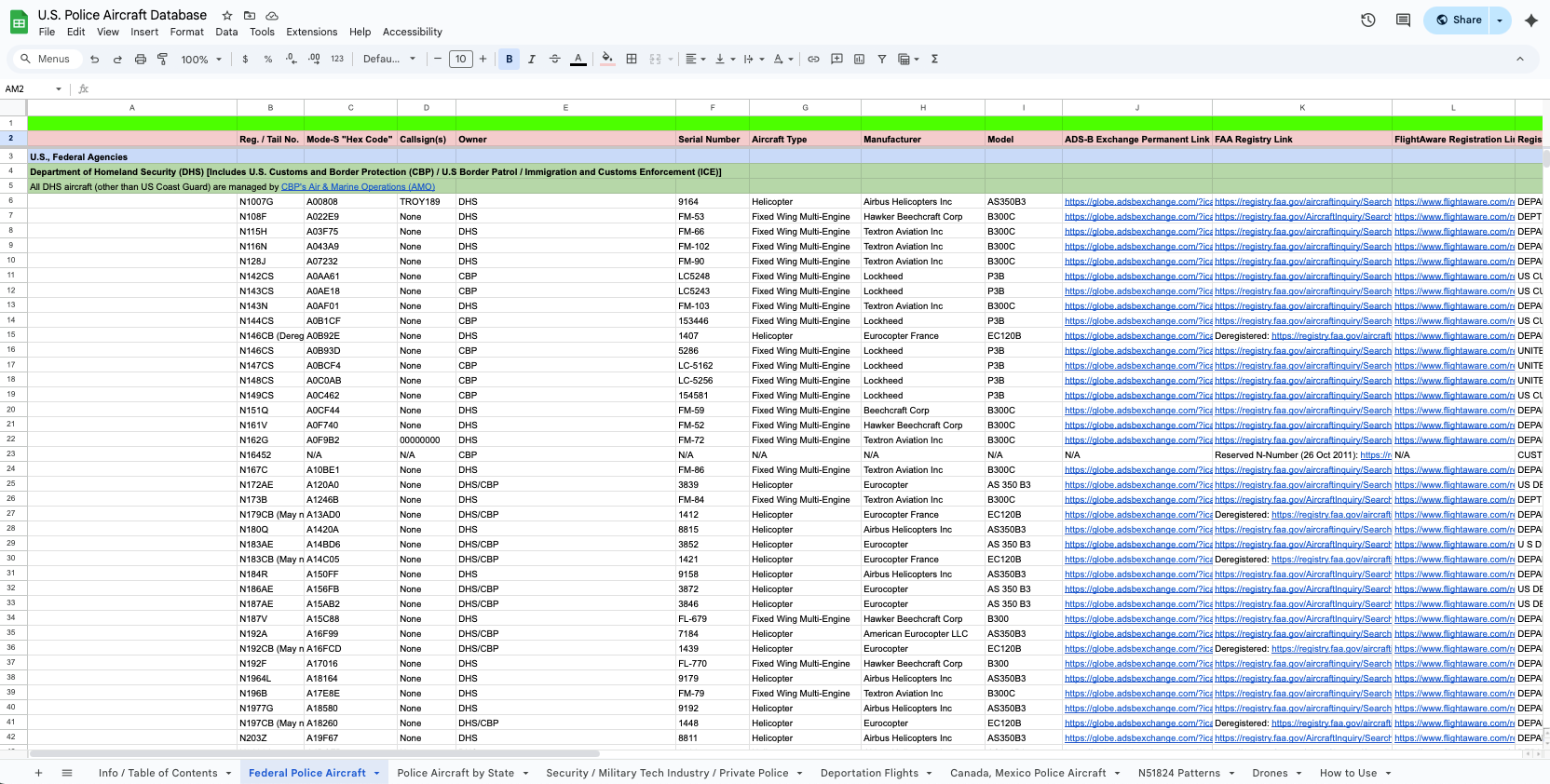The image size is (1550, 784).
Task: Create a filter with funnel icon
Action: [881, 59]
